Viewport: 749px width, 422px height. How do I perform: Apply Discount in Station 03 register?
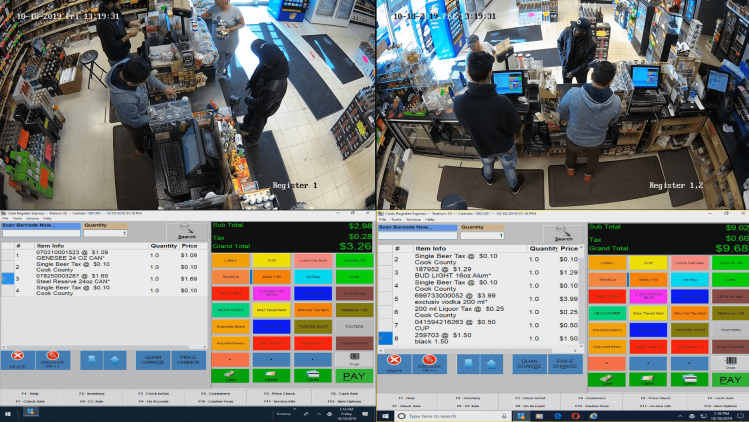pyautogui.click(x=429, y=364)
